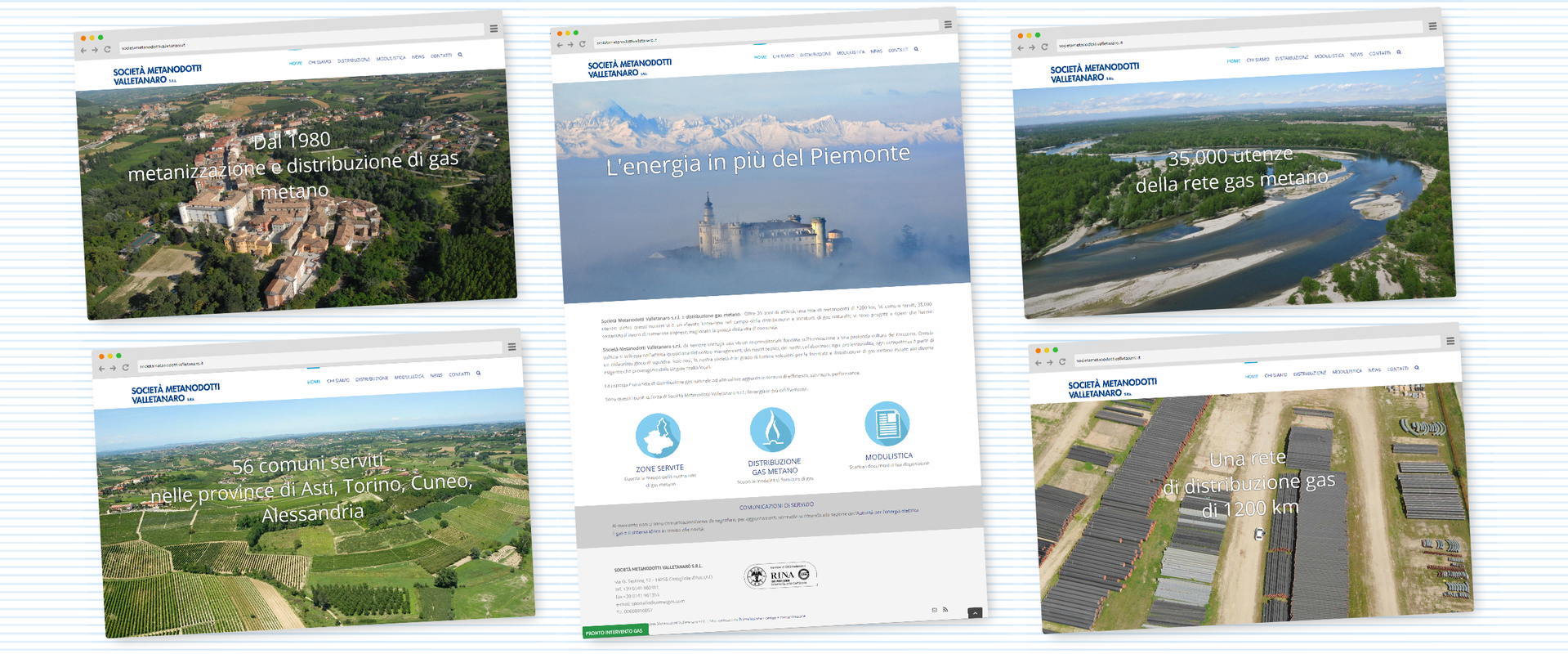Click the Zone Servite map icon

click(x=658, y=436)
